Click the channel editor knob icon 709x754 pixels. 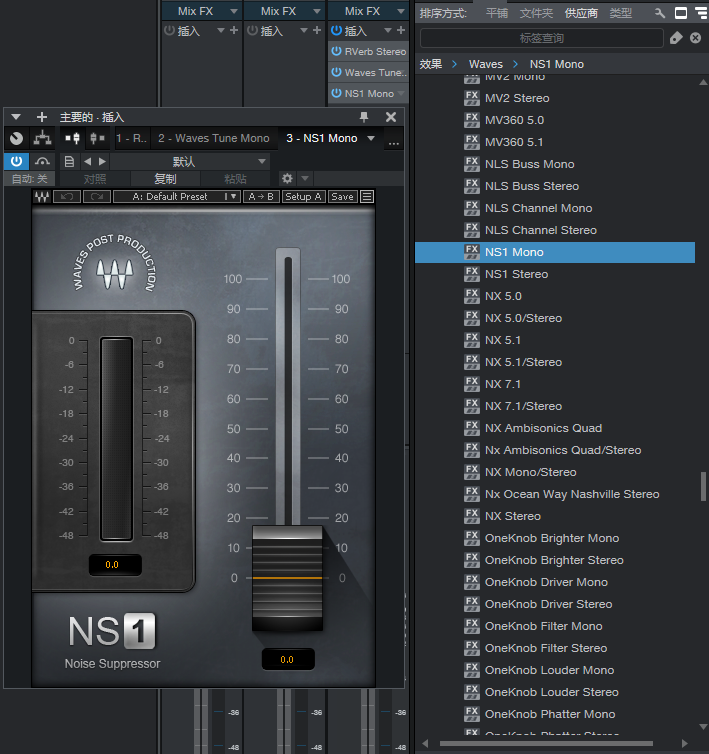[16, 138]
